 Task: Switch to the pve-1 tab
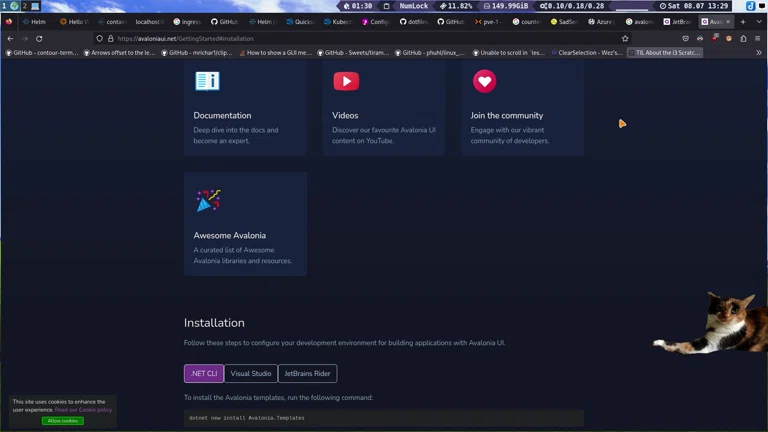(x=489, y=22)
